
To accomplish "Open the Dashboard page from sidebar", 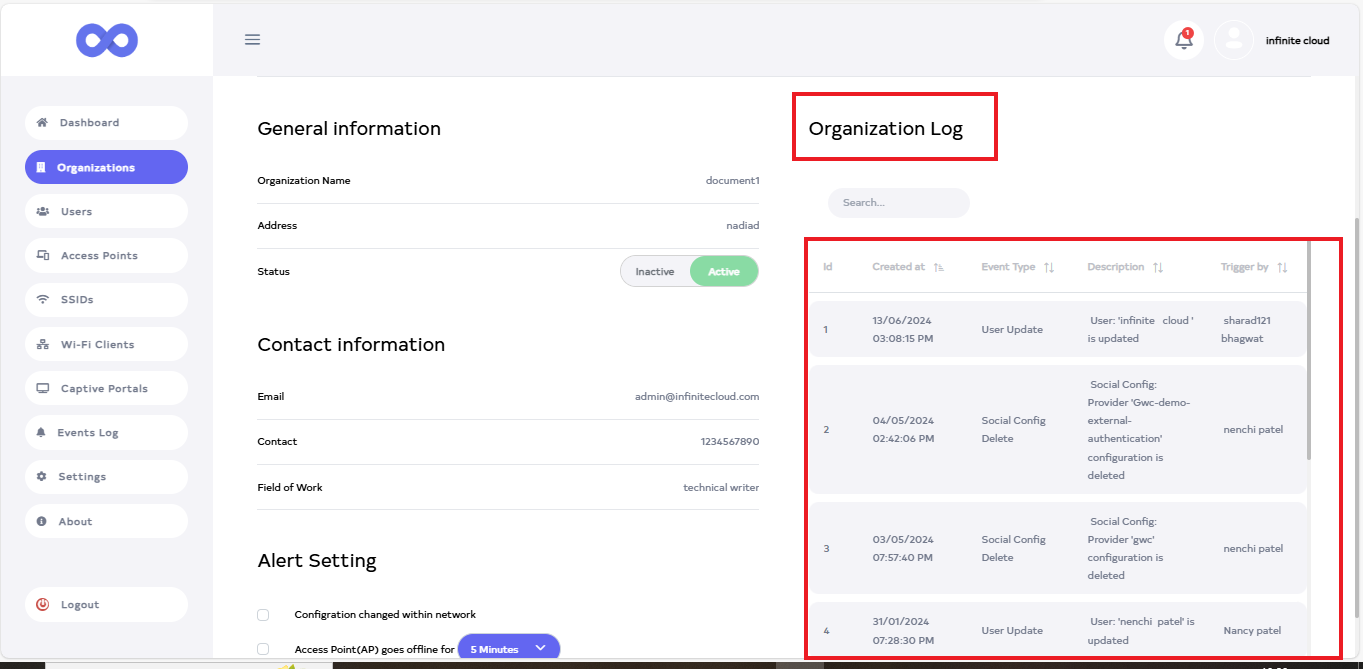I will pyautogui.click(x=106, y=123).
